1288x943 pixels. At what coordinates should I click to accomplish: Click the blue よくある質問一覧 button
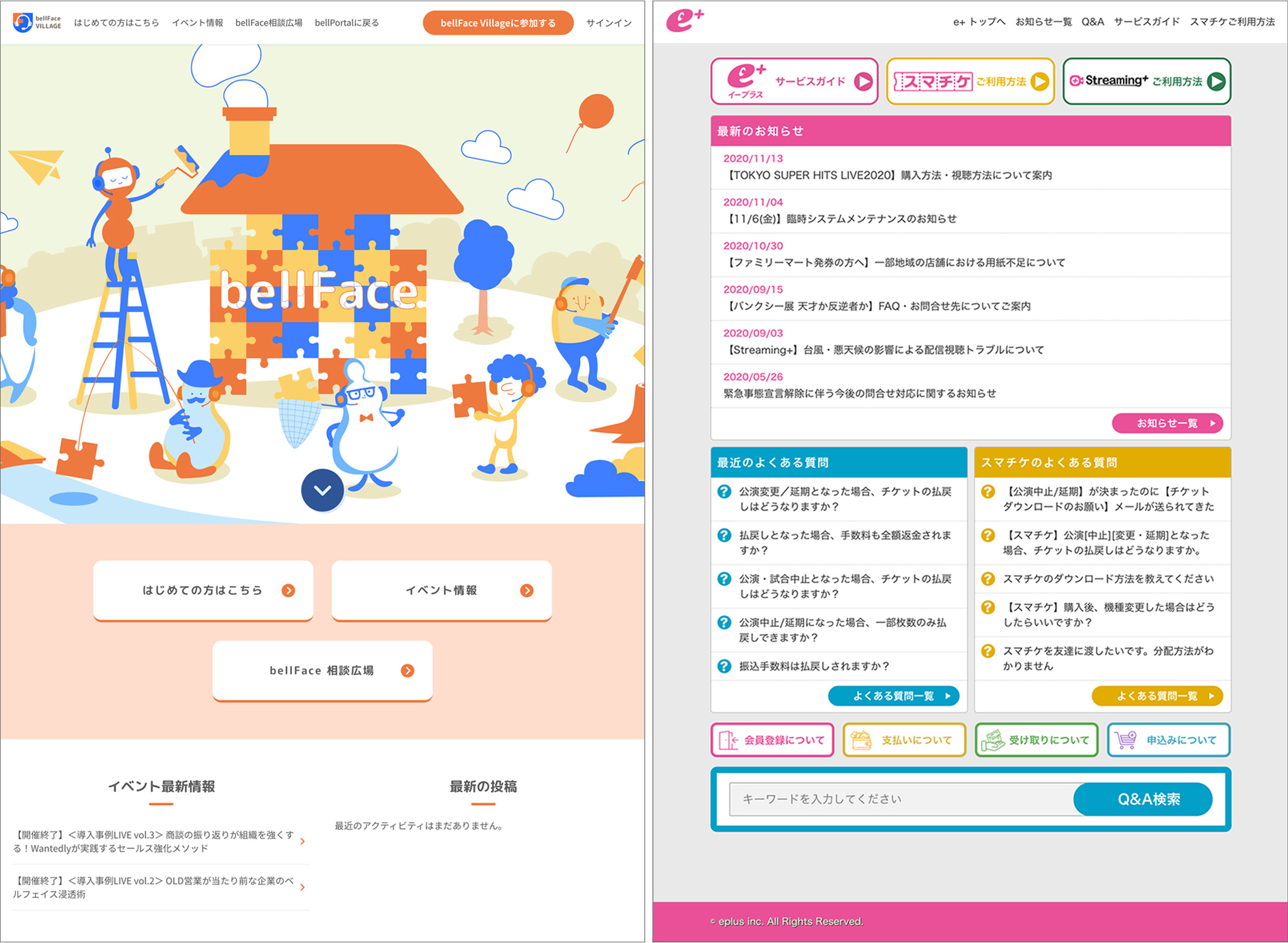click(x=893, y=696)
